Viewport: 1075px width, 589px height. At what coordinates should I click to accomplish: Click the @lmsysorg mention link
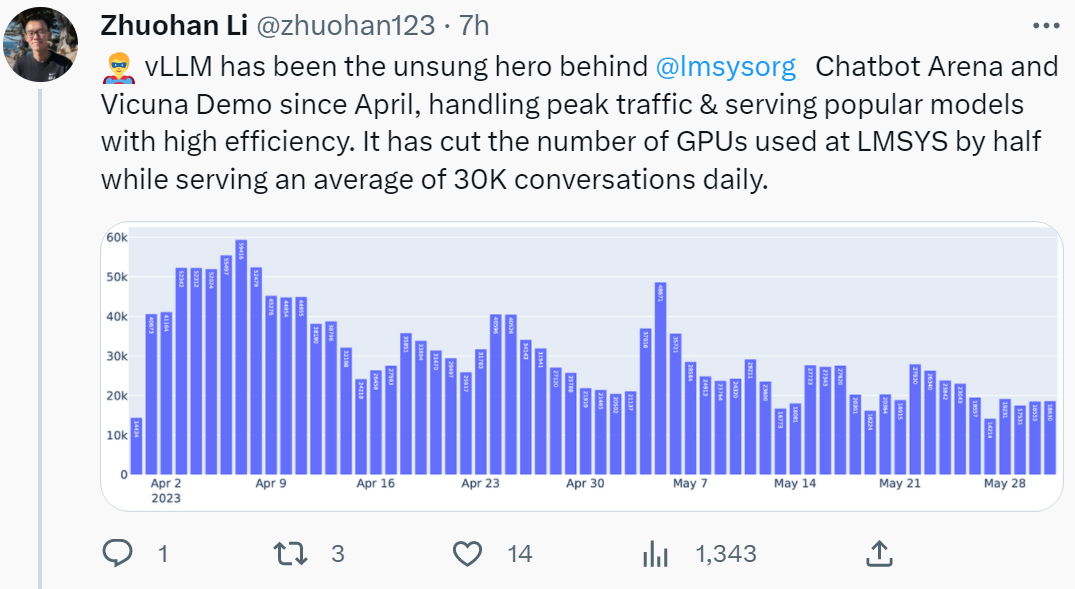coord(725,67)
